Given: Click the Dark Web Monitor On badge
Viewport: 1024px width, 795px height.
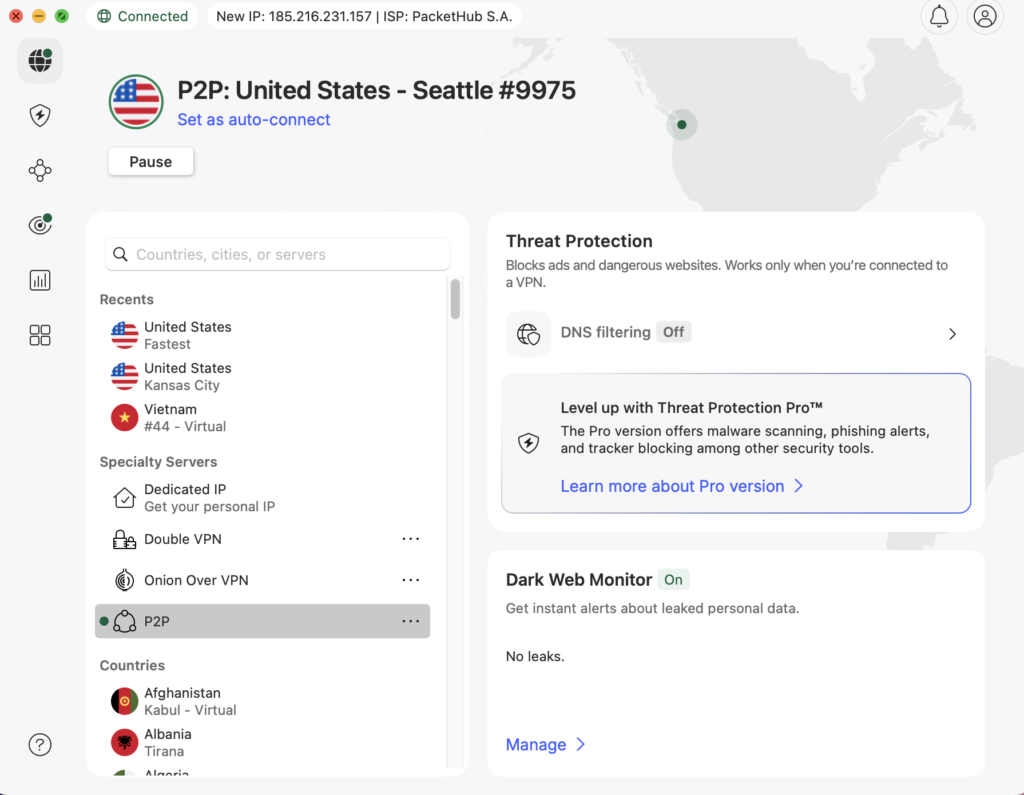Looking at the screenshot, I should (x=673, y=580).
